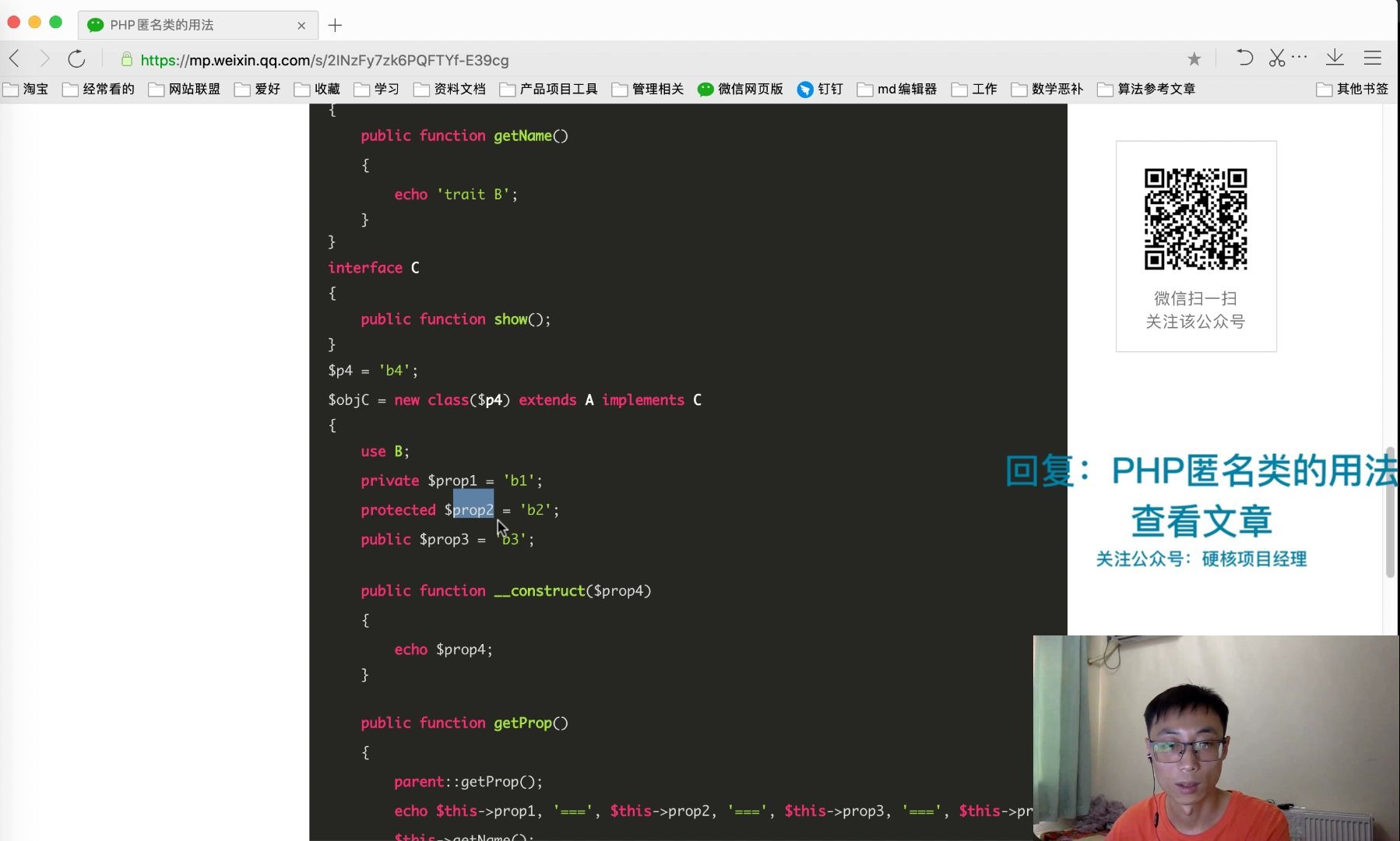1400x841 pixels.
Task: Click the __construct function name
Action: coord(539,591)
